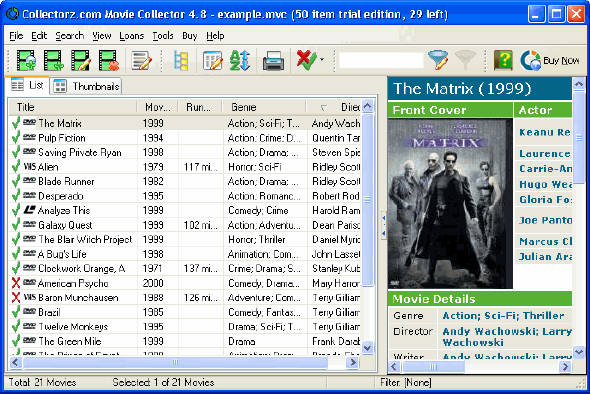This screenshot has width=590, height=394.
Task: Select The Blair Witch Project title
Action: (x=85, y=239)
